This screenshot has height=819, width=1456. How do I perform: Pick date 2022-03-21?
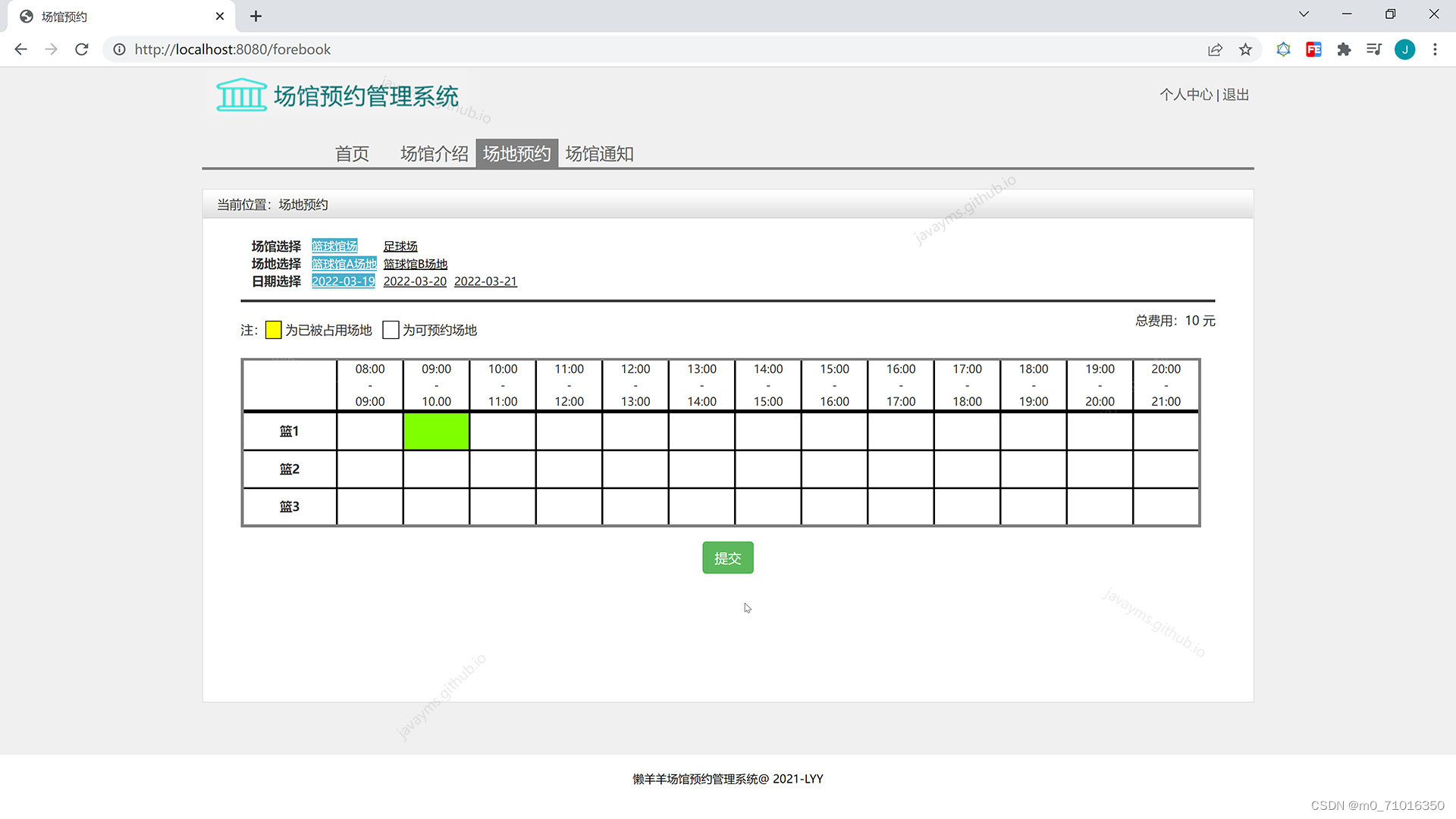coord(485,281)
